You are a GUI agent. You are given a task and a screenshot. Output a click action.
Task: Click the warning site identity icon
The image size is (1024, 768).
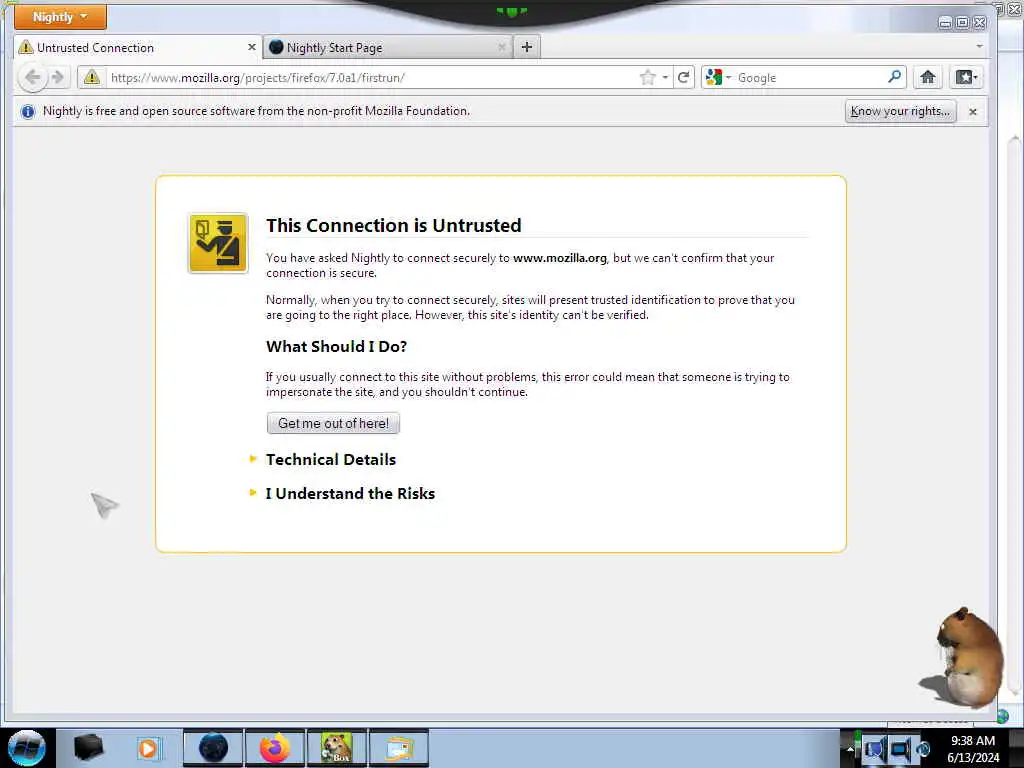click(x=92, y=77)
